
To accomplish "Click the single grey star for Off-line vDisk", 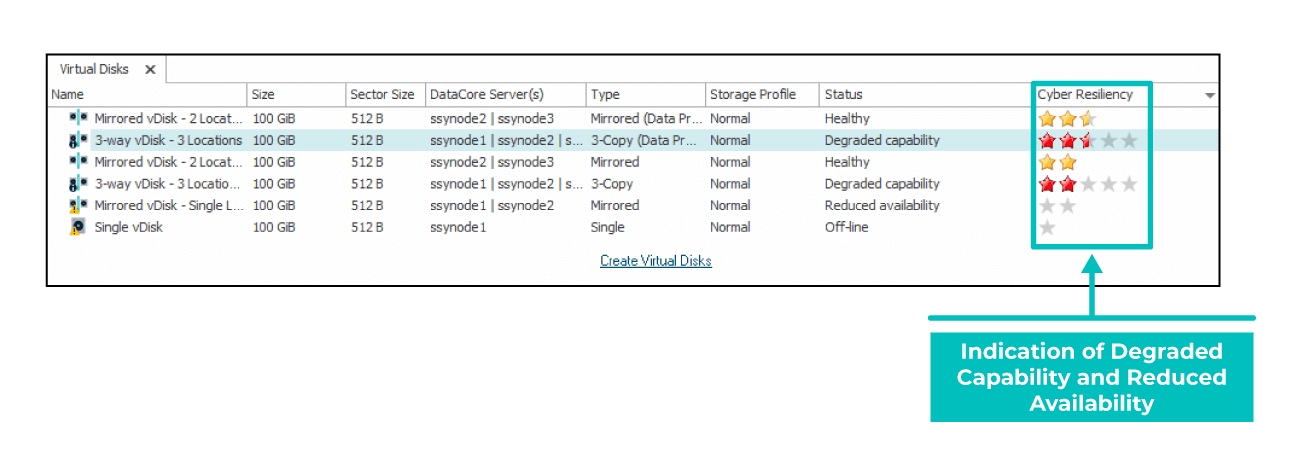I will click(x=1047, y=227).
